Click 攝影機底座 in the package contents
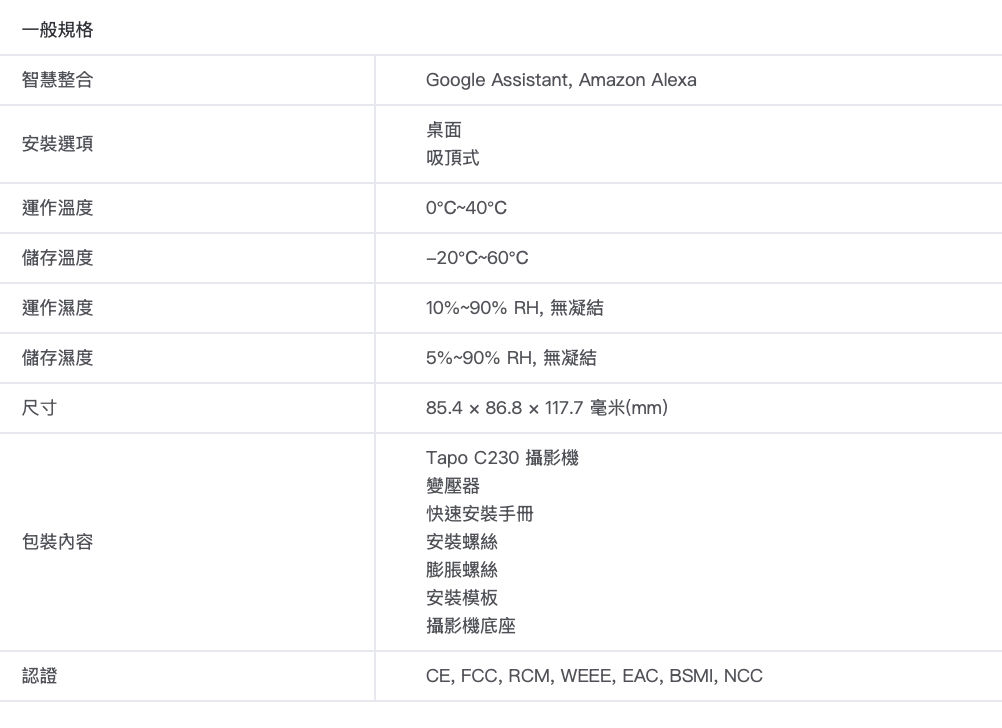The image size is (1002, 728). 471,626
